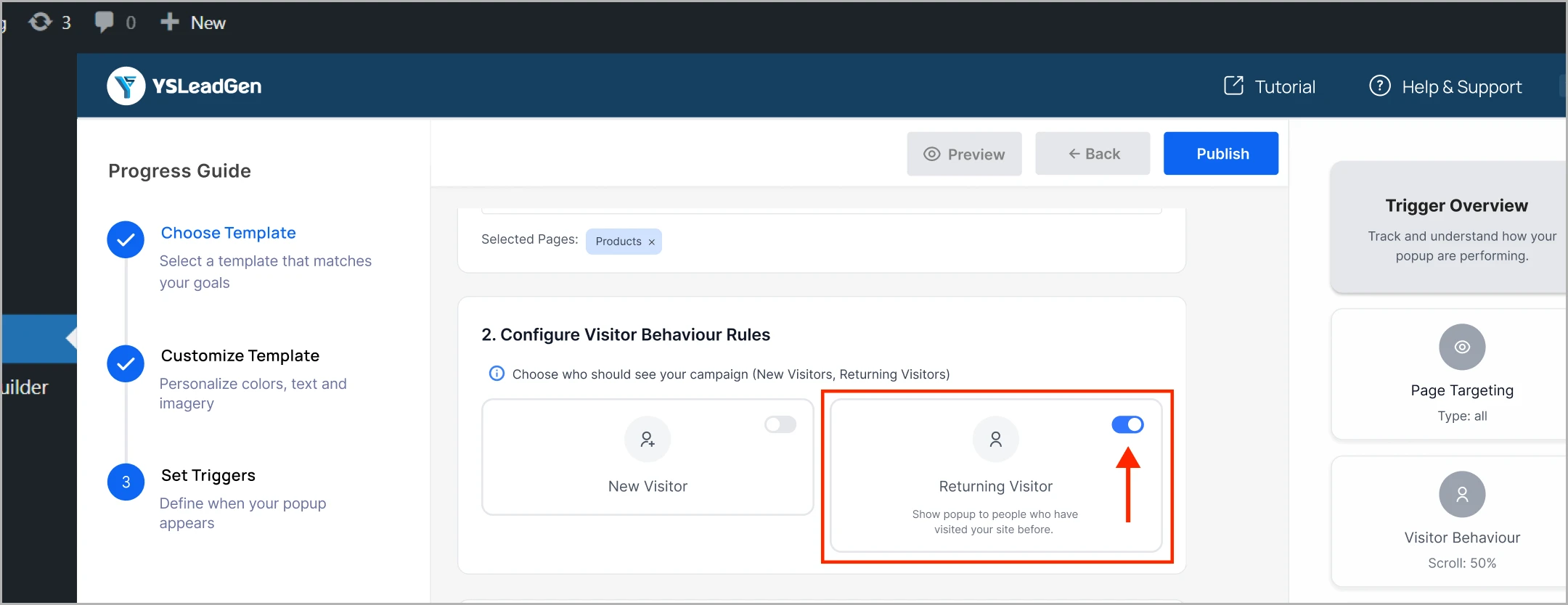Open the Page Targeting overview card
Image resolution: width=1568 pixels, height=605 pixels.
1449,374
